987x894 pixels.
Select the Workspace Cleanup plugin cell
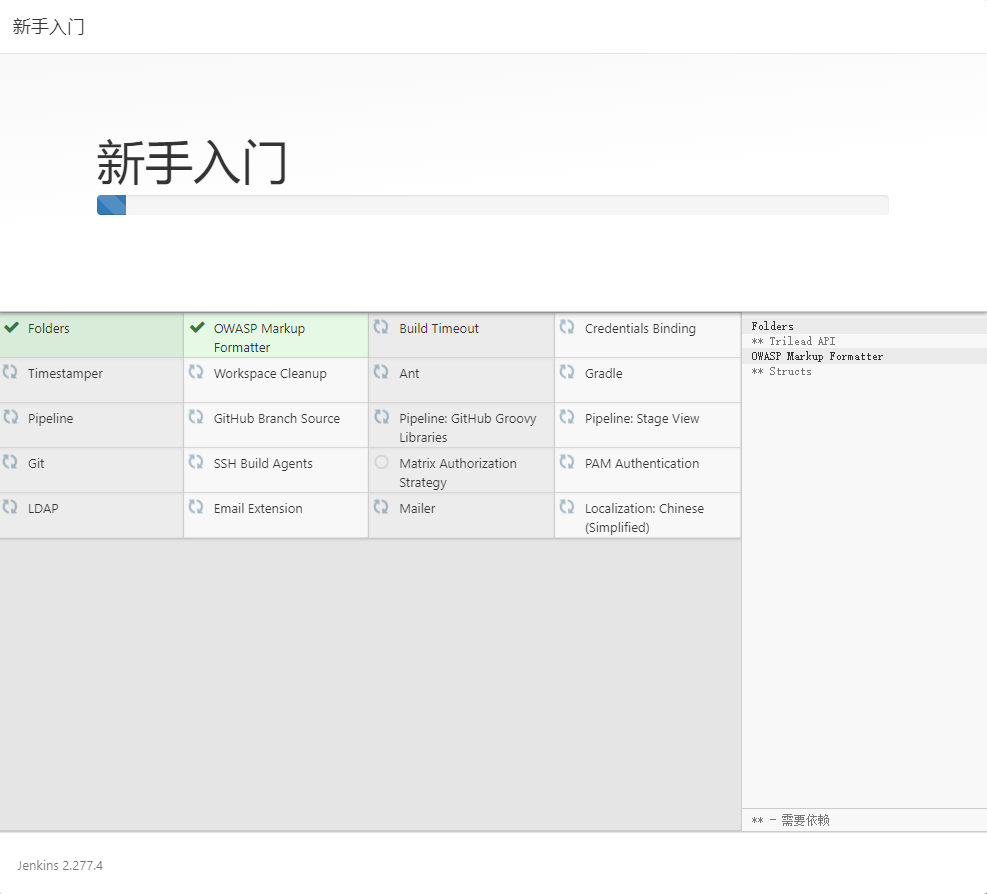click(x=270, y=372)
